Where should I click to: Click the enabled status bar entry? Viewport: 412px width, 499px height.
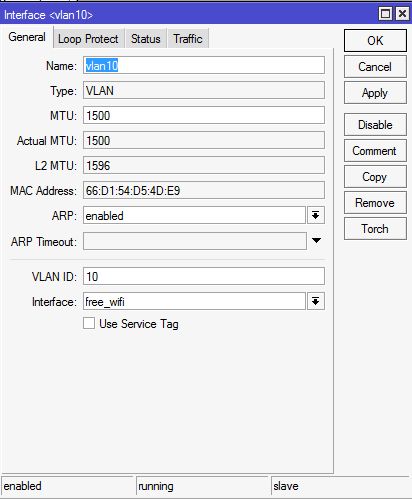point(67,486)
